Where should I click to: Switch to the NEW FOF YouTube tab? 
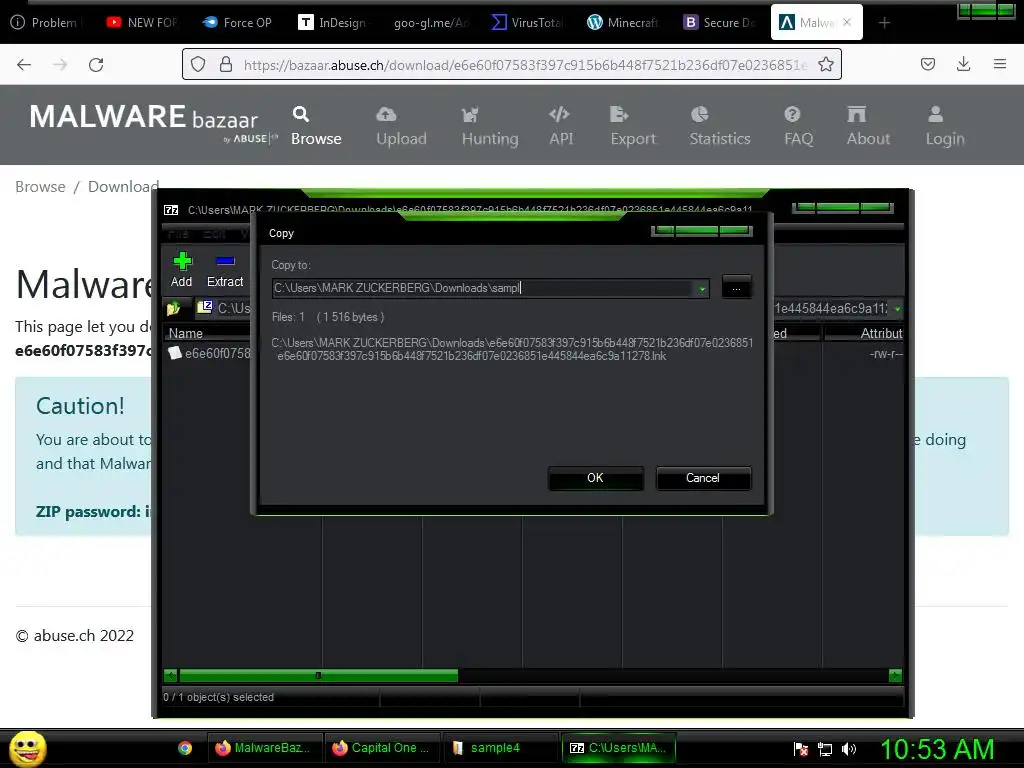pos(142,22)
